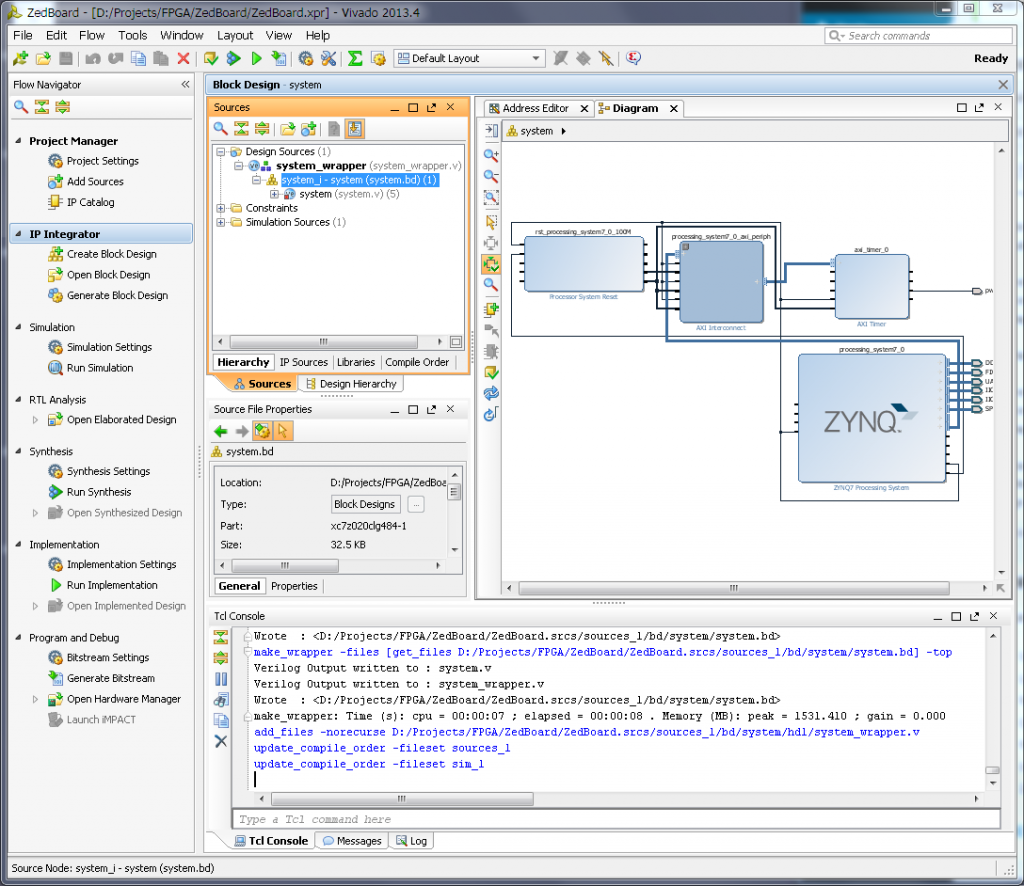
Task: Click the Paste icon in main toolbar
Action: tap(161, 58)
